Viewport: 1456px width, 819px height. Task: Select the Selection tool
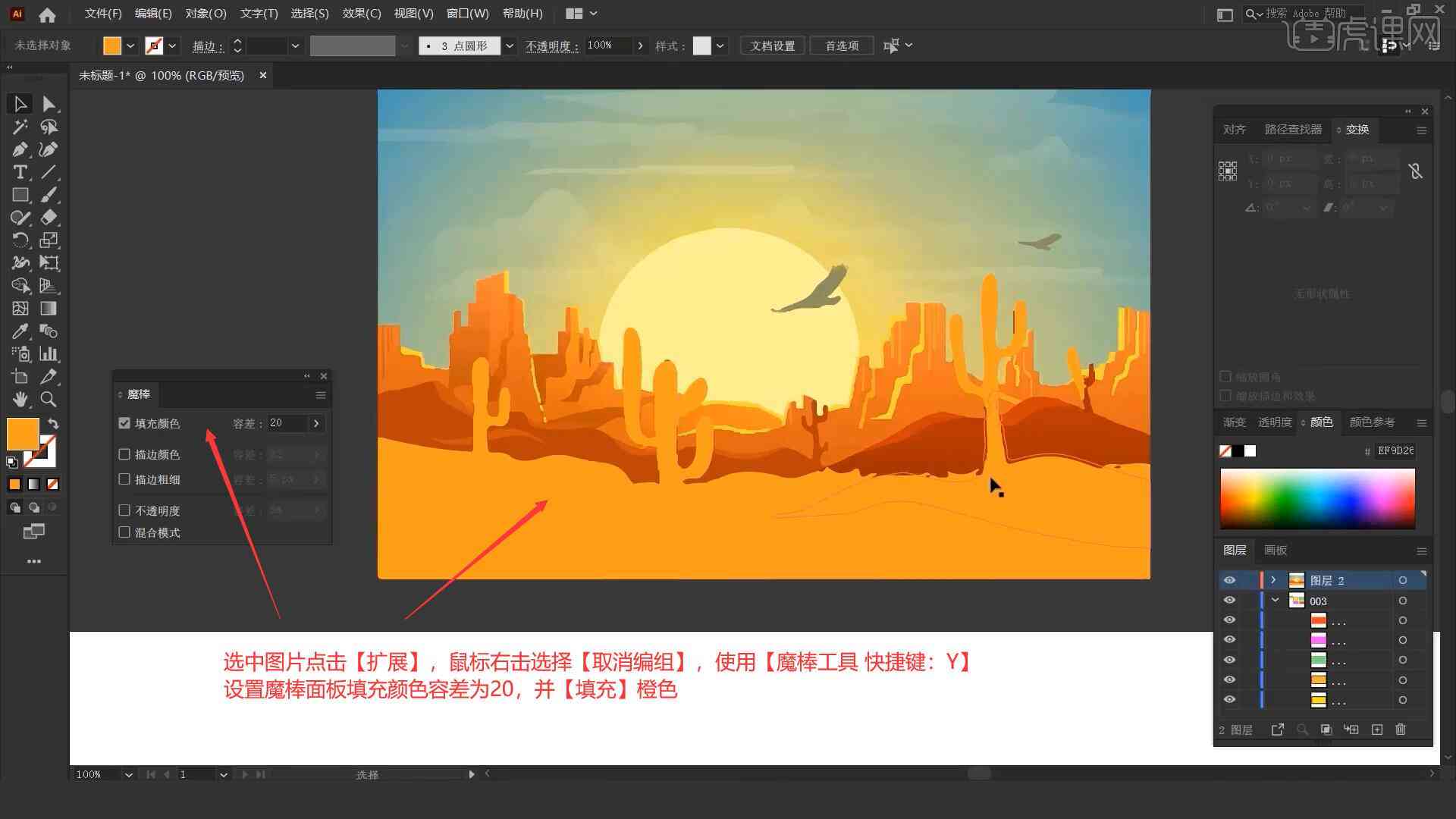(x=18, y=103)
